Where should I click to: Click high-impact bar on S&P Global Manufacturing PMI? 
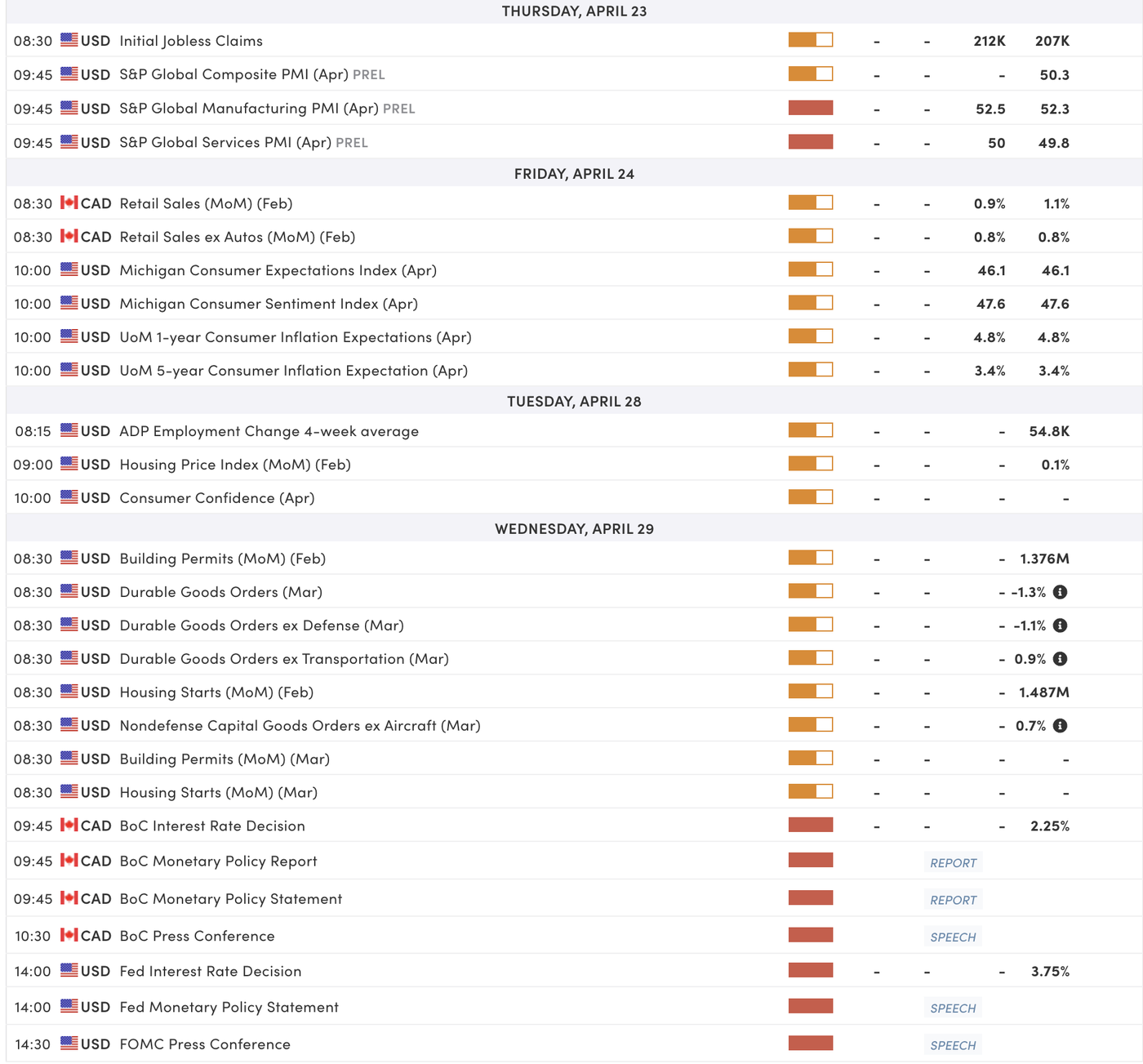point(811,107)
